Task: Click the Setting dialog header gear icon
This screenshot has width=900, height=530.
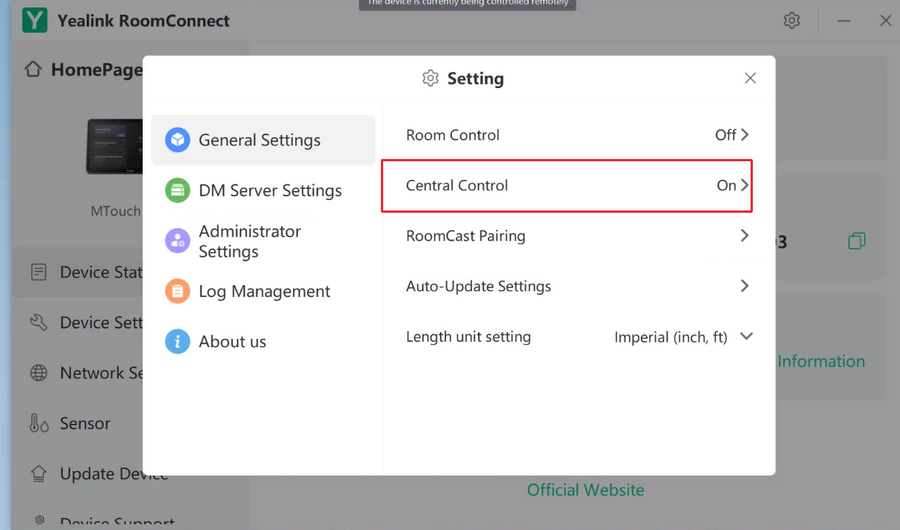Action: click(x=430, y=78)
